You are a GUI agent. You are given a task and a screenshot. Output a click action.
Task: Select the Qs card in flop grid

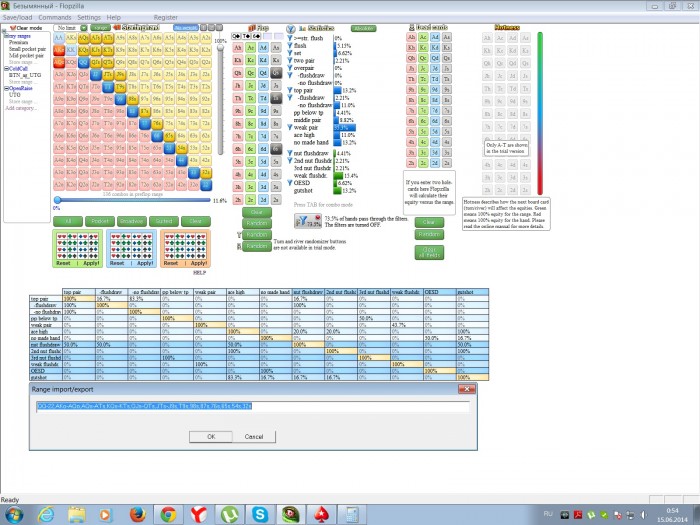(x=276, y=73)
